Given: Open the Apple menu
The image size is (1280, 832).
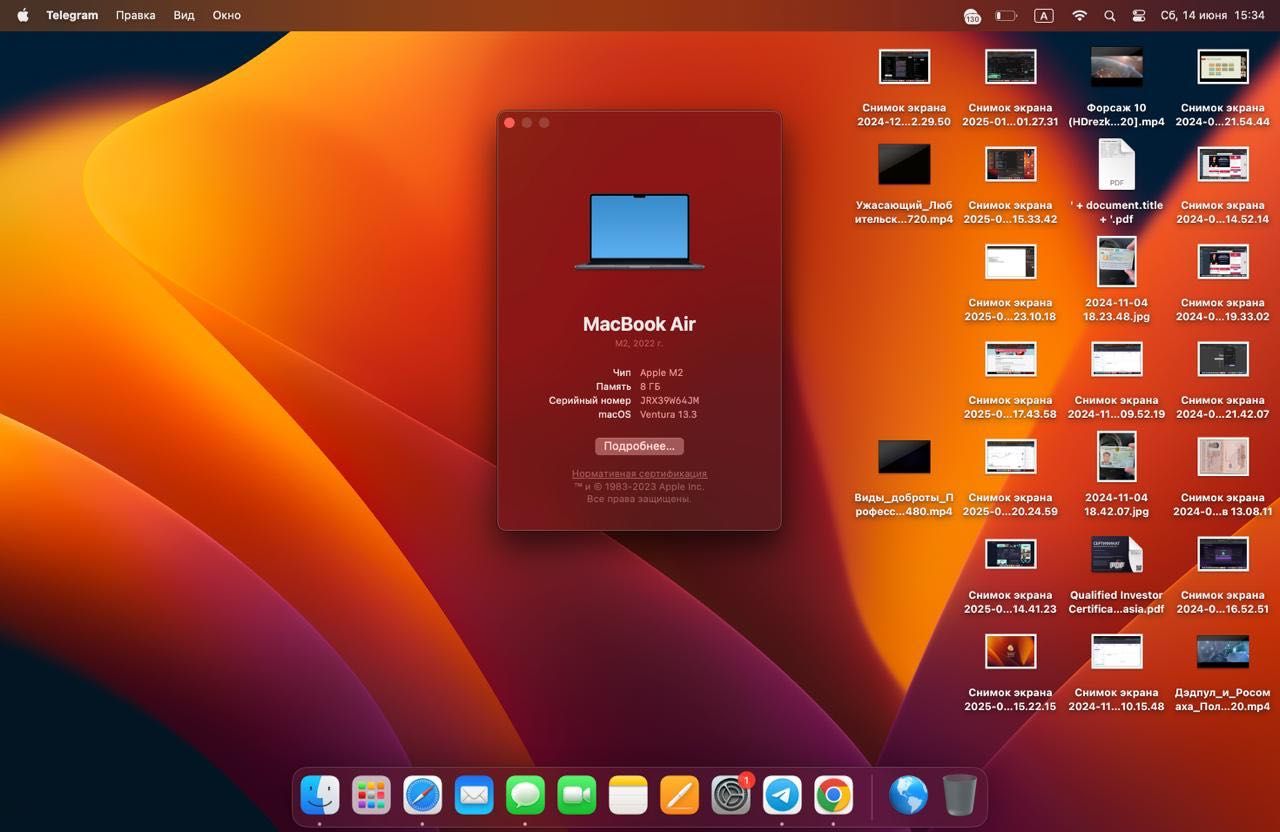Looking at the screenshot, I should coord(22,15).
